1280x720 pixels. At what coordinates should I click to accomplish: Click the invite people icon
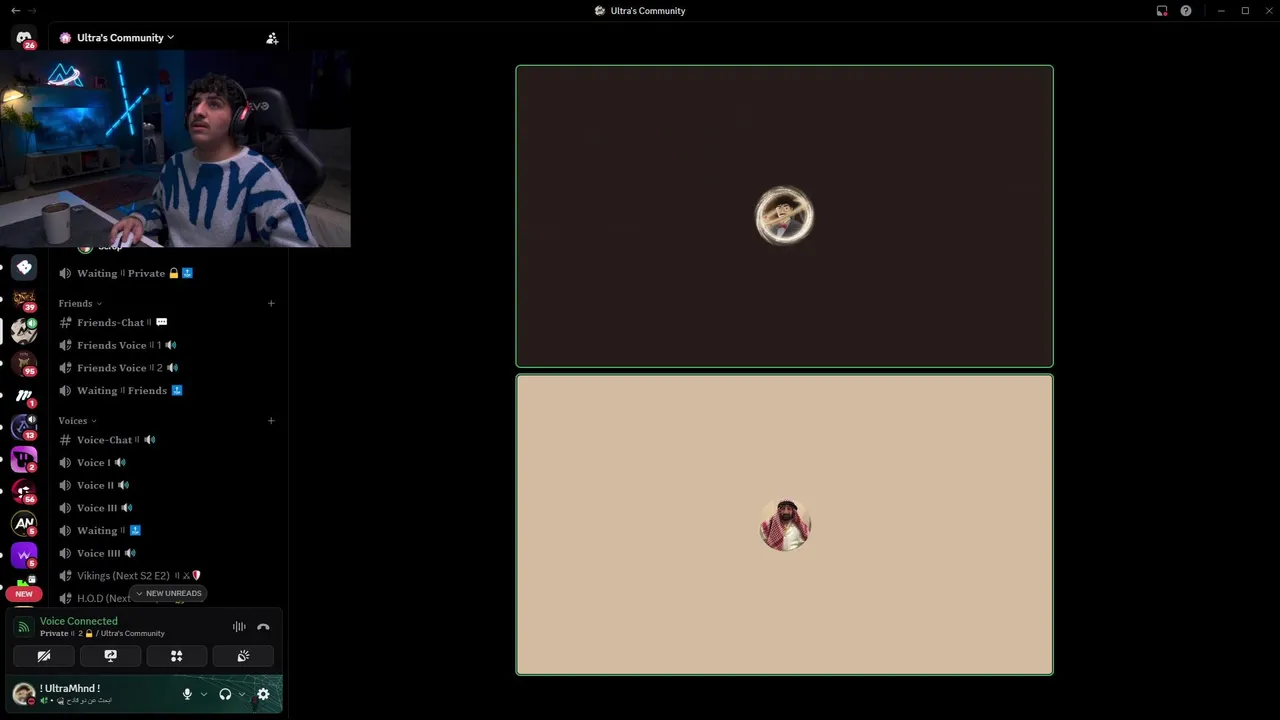click(272, 38)
